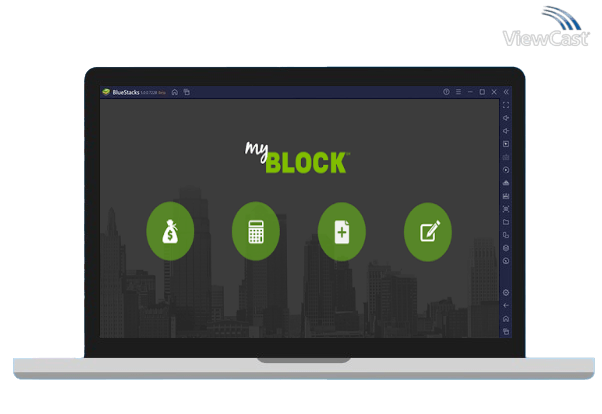Image resolution: width=602 pixels, height=414 pixels.
Task: Minimize the BlueStacks window
Action: coord(470,92)
